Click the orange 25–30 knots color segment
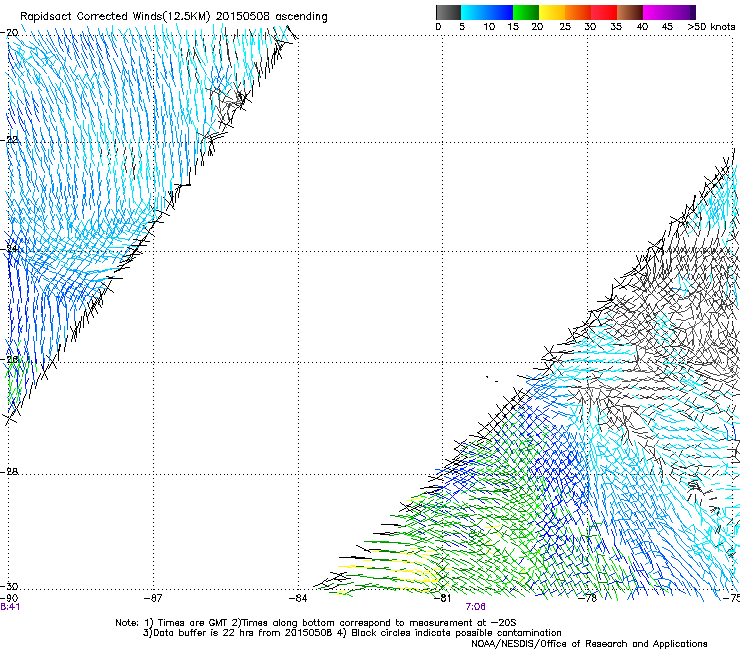The width and height of the screenshot is (740, 650). 578,12
